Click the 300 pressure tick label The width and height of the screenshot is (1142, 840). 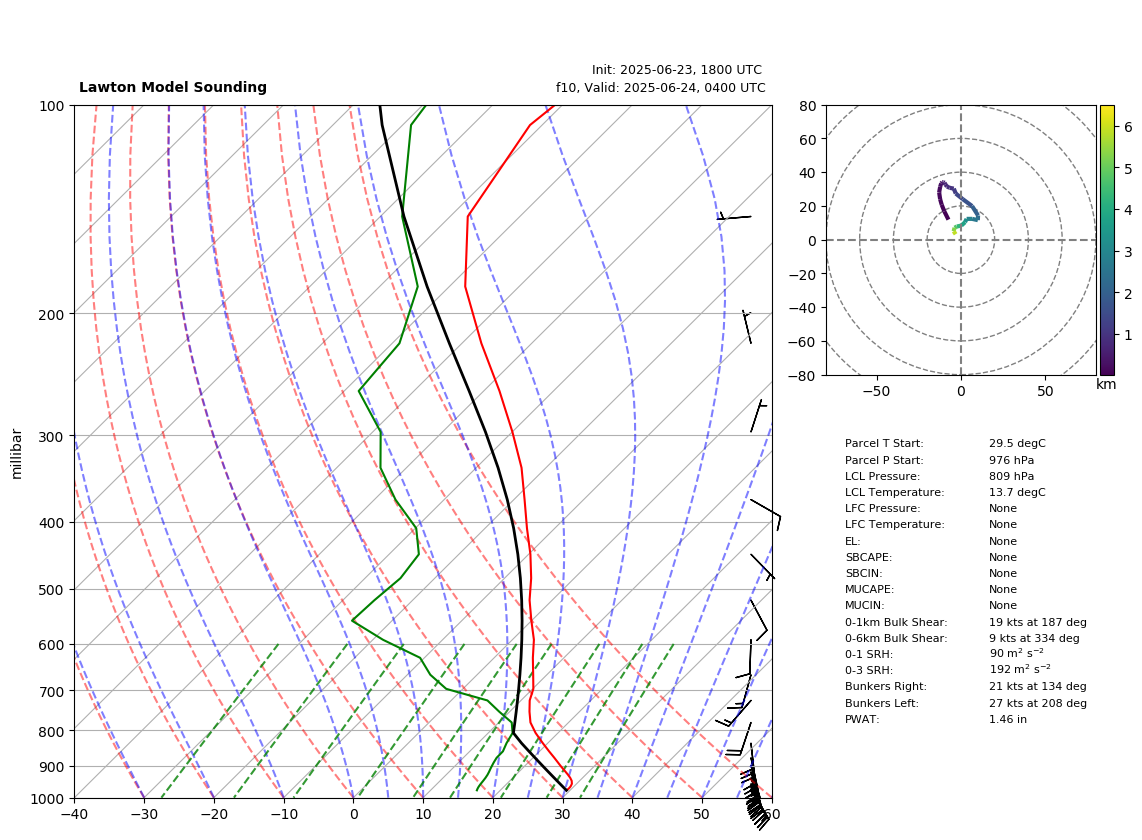[x=52, y=436]
